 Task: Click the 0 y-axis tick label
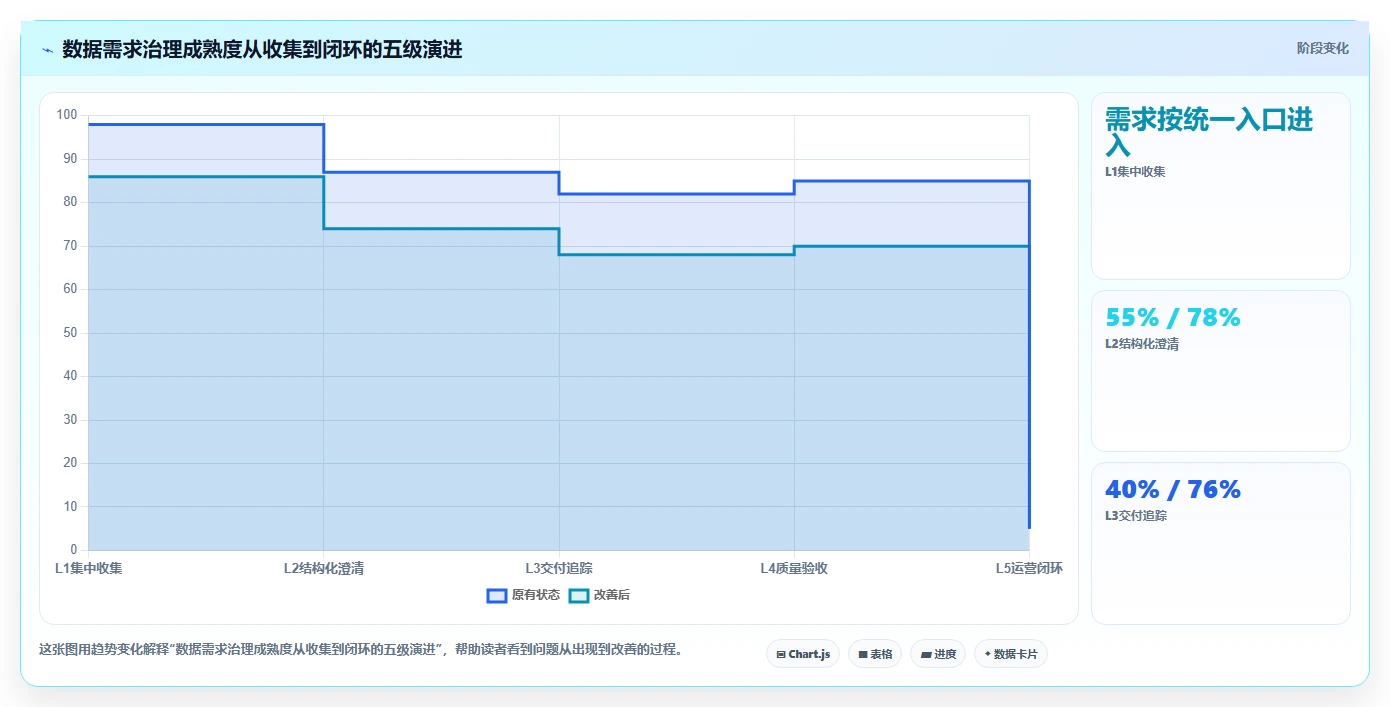click(74, 550)
